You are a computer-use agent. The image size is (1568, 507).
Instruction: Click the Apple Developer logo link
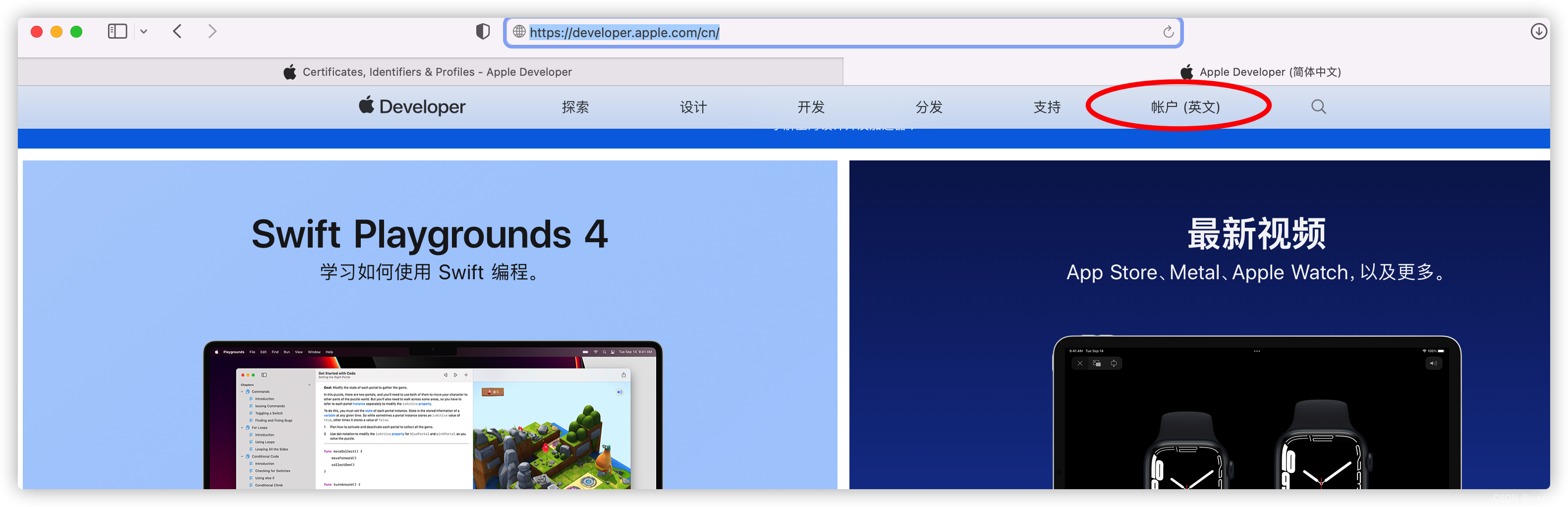412,106
